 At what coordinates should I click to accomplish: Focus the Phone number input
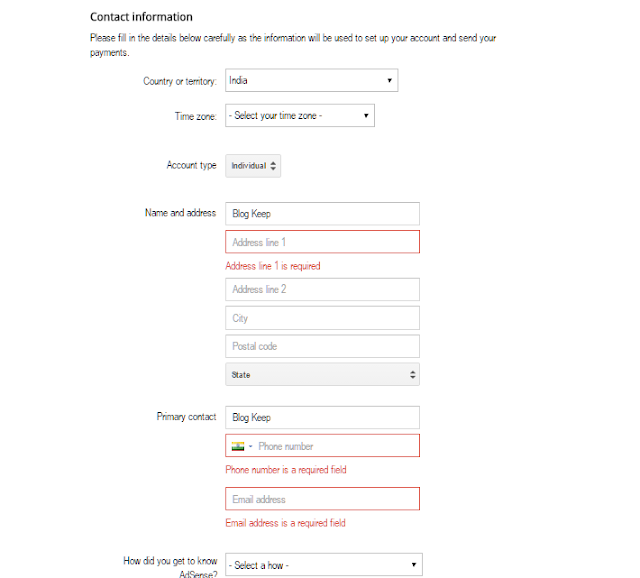click(x=335, y=446)
